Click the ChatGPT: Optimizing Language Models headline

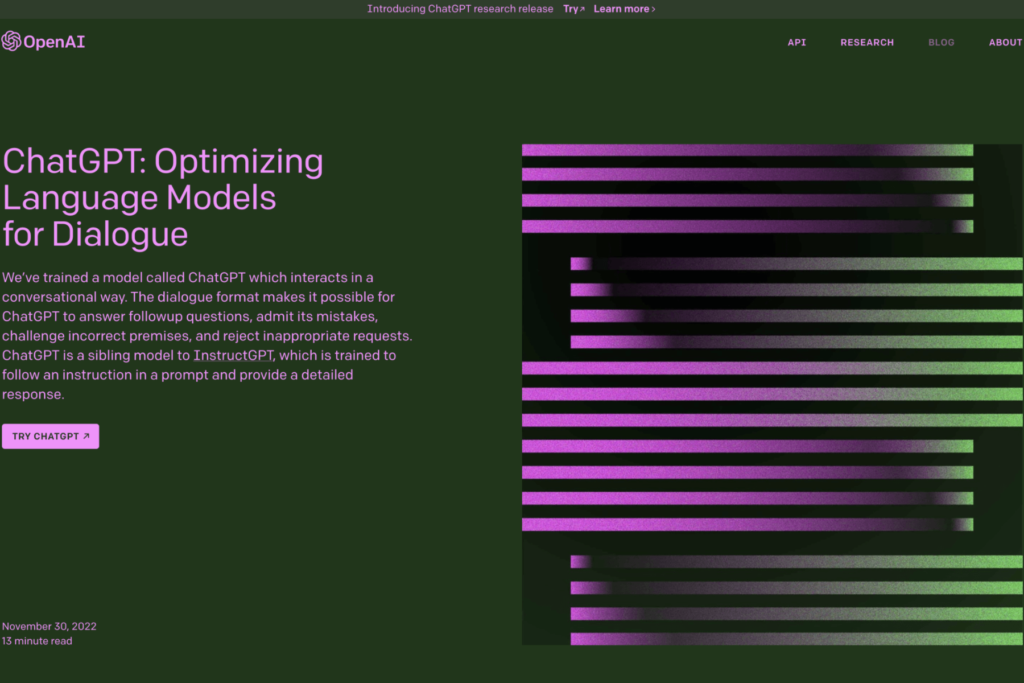[x=163, y=197]
